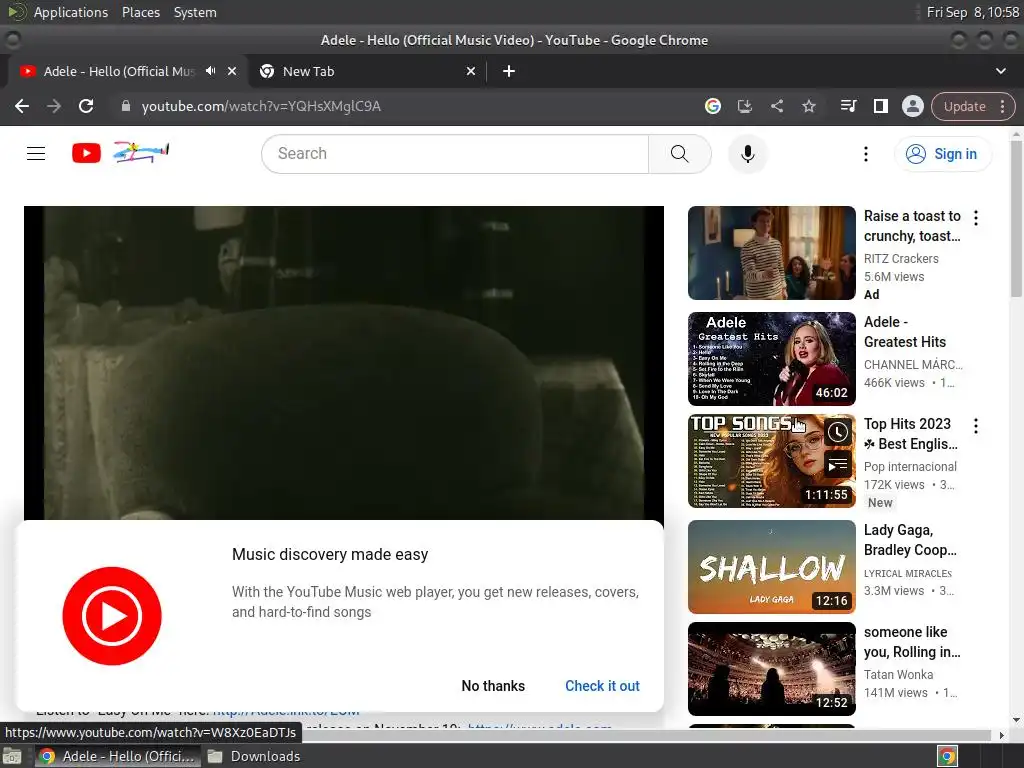Screen dimensions: 1024x768
Task: Bookmark this tab with the star icon
Action: (808, 106)
